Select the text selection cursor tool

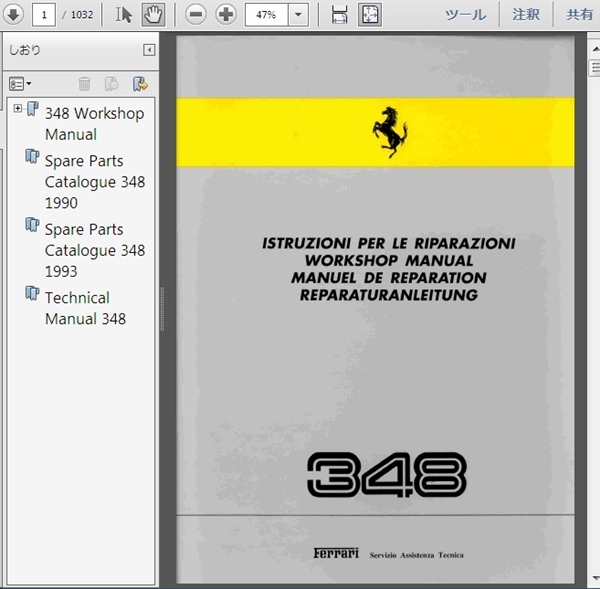click(x=124, y=15)
